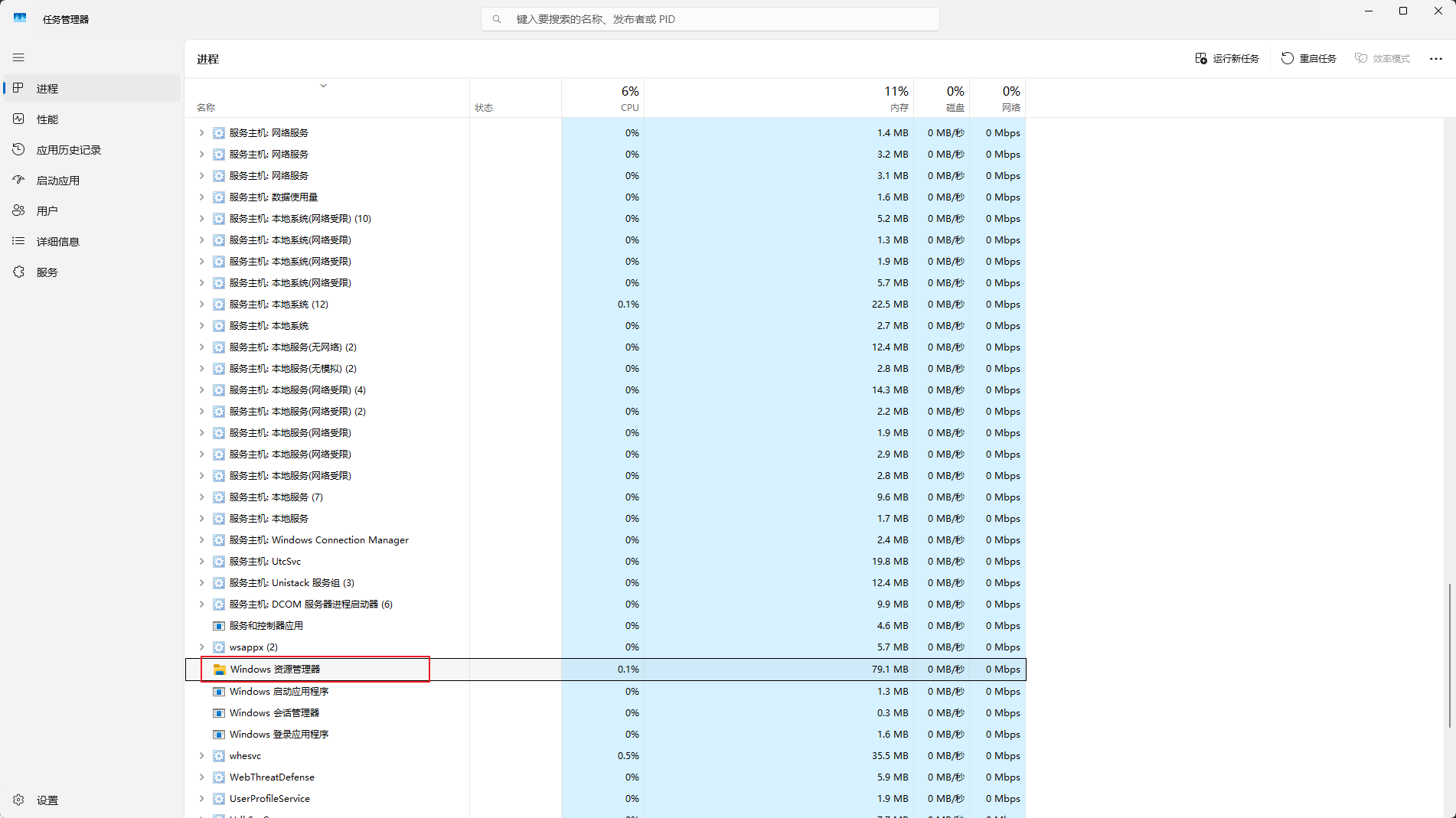Sort by the 磁盘 column header
The height and width of the screenshot is (818, 1456).
pos(942,98)
